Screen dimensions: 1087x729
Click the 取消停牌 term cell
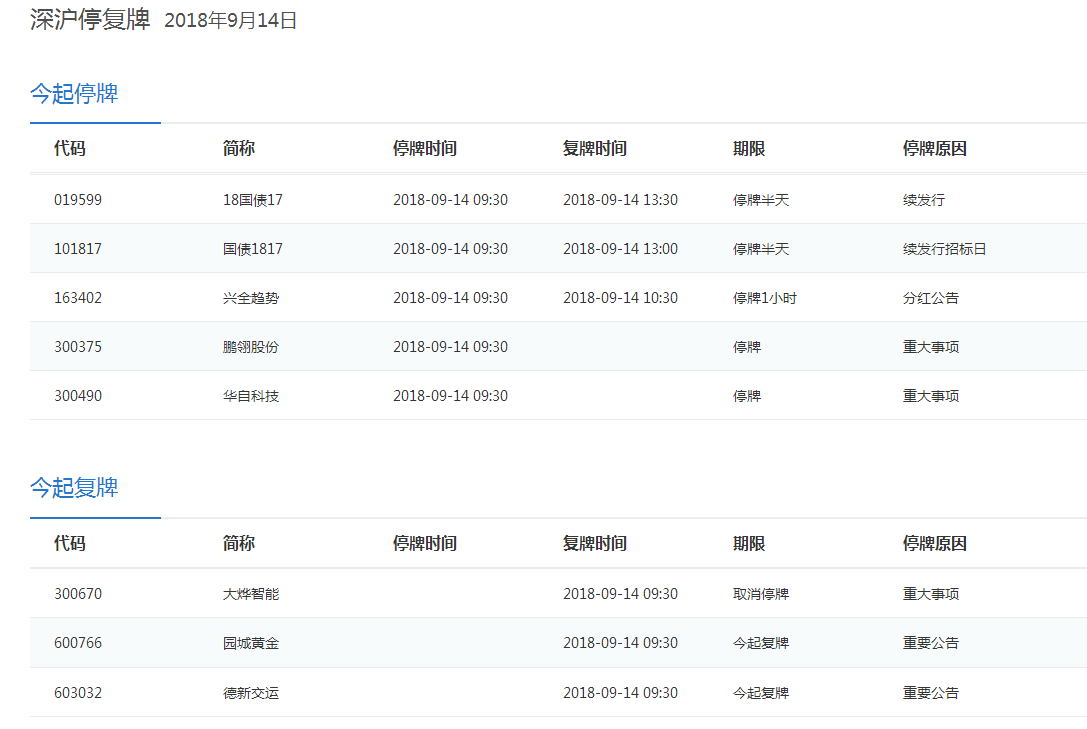pyautogui.click(x=760, y=594)
